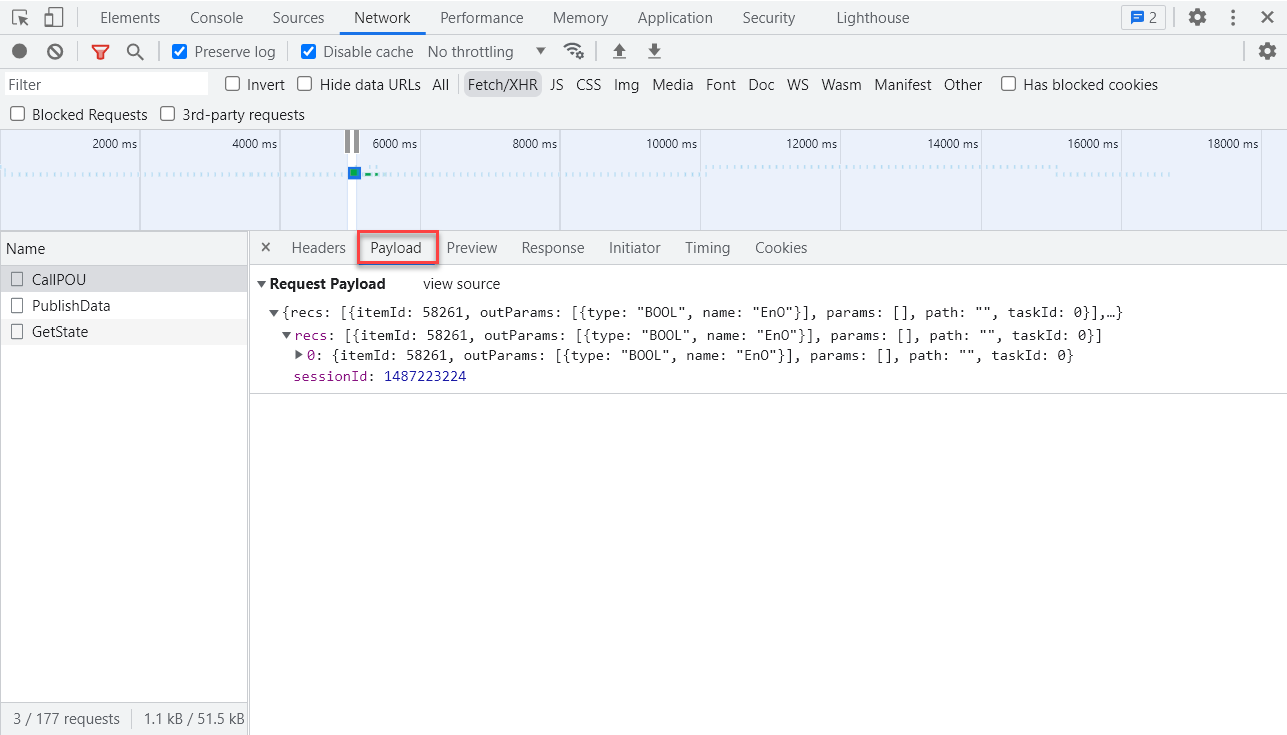The width and height of the screenshot is (1287, 735).
Task: Click the sessionId value 1487223224
Action: pos(425,377)
